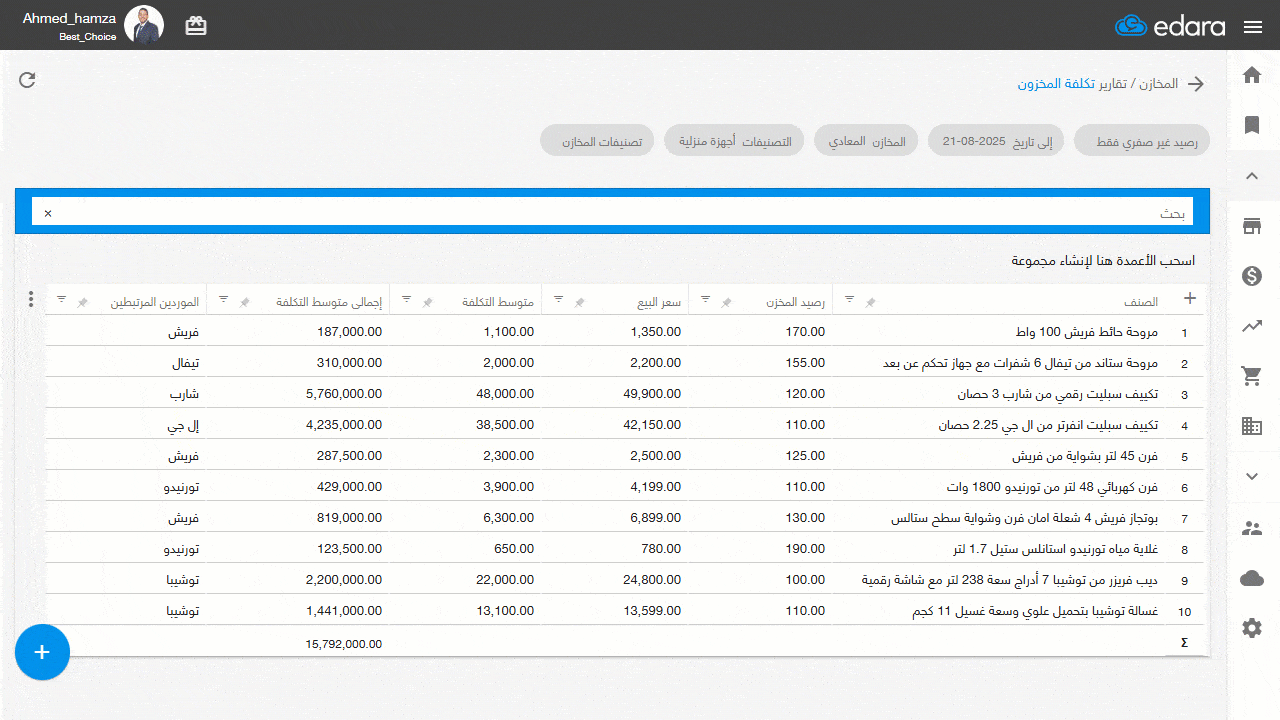The width and height of the screenshot is (1280, 720).
Task: Open the hamburger main menu
Action: tap(1253, 27)
